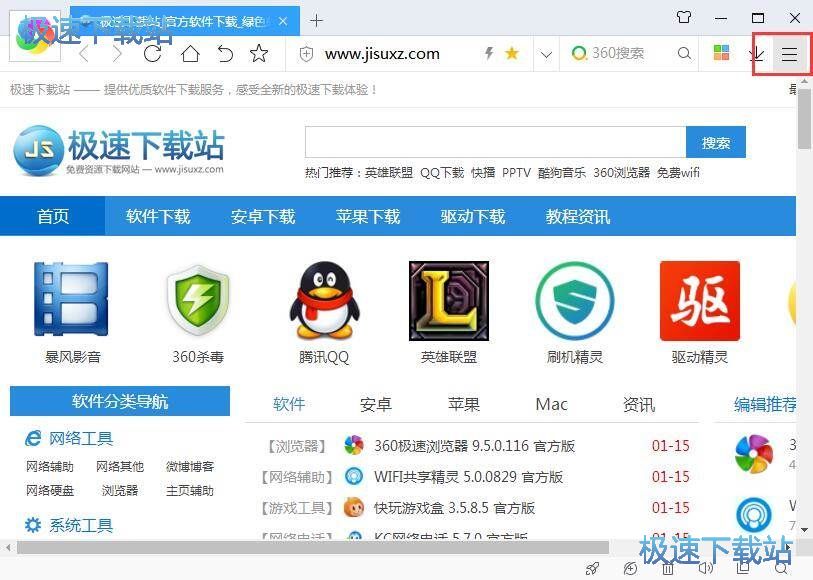The image size is (813, 580).
Task: Expand the address bar dropdown arrow
Action: coord(546,54)
